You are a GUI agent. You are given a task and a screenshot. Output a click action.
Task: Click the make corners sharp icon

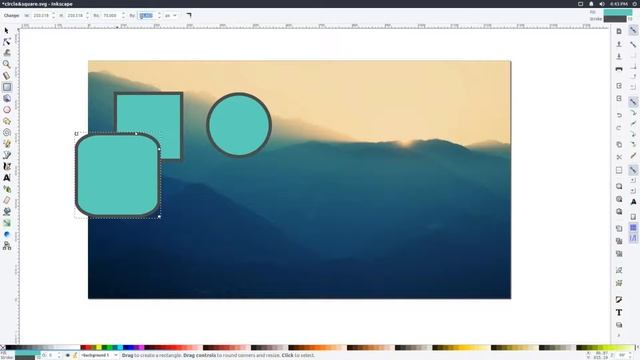[189, 16]
